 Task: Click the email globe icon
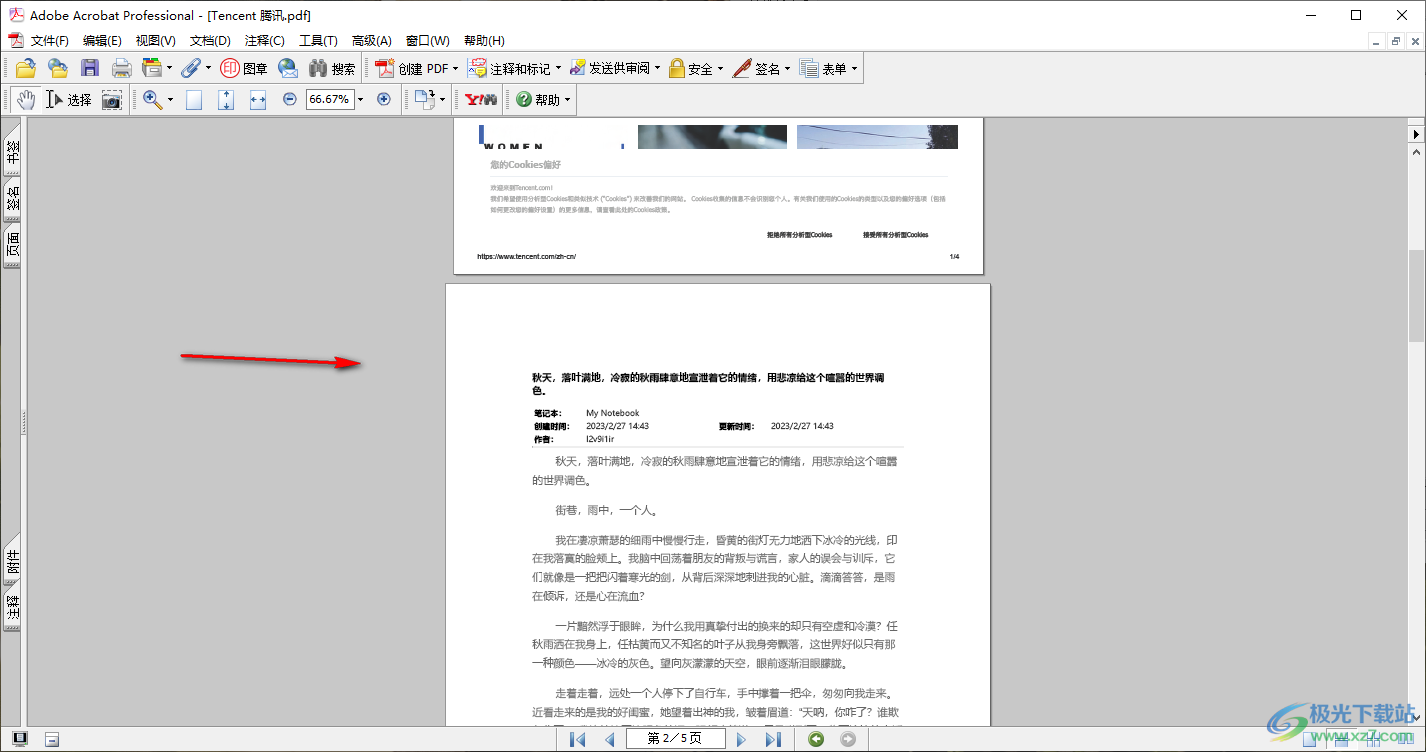pyautogui.click(x=288, y=68)
